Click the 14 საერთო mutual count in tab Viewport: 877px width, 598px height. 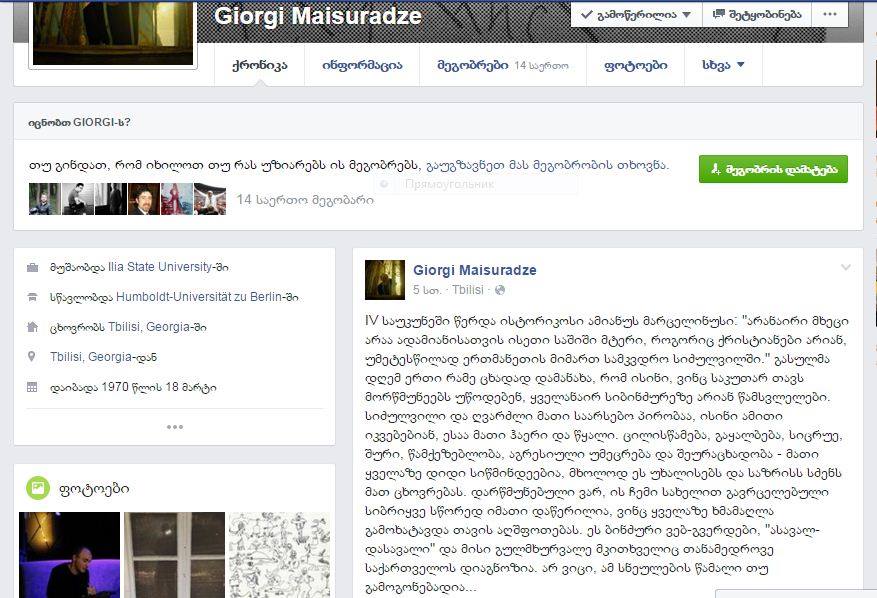[x=541, y=65]
